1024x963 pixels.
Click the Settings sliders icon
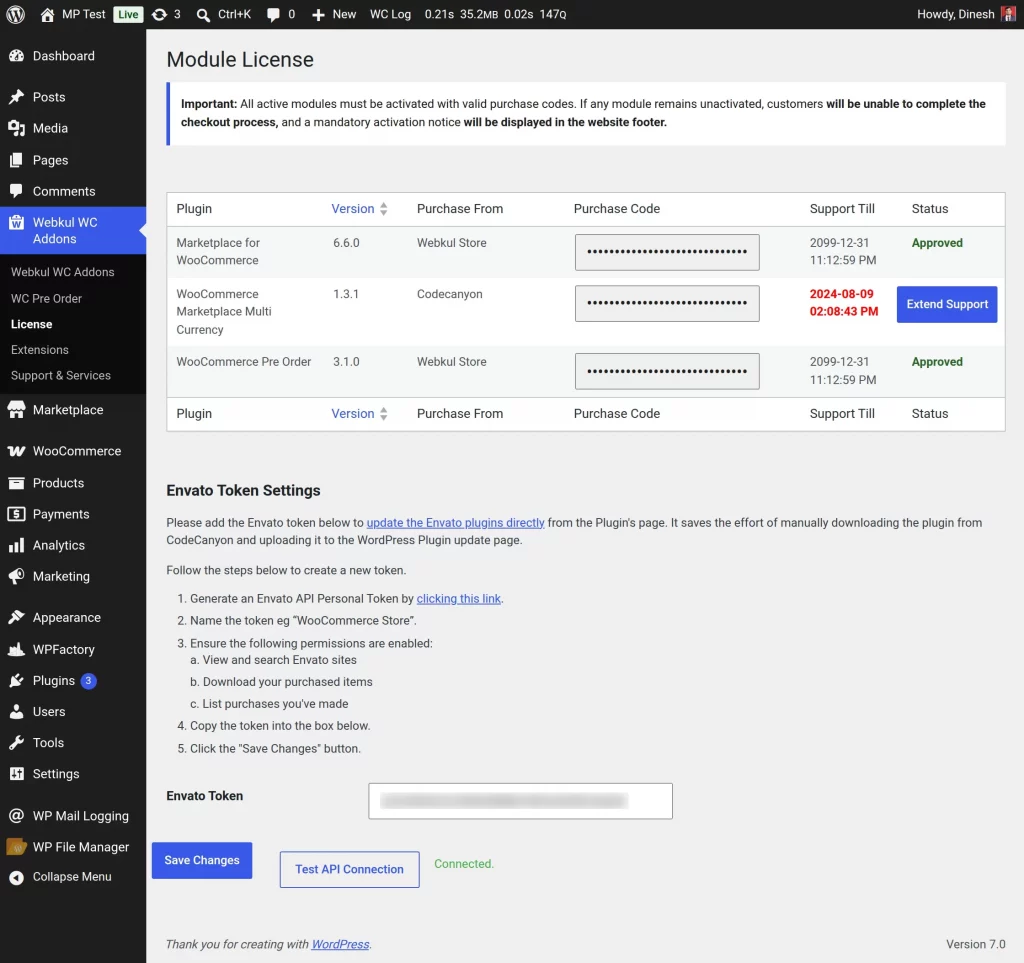[16, 774]
